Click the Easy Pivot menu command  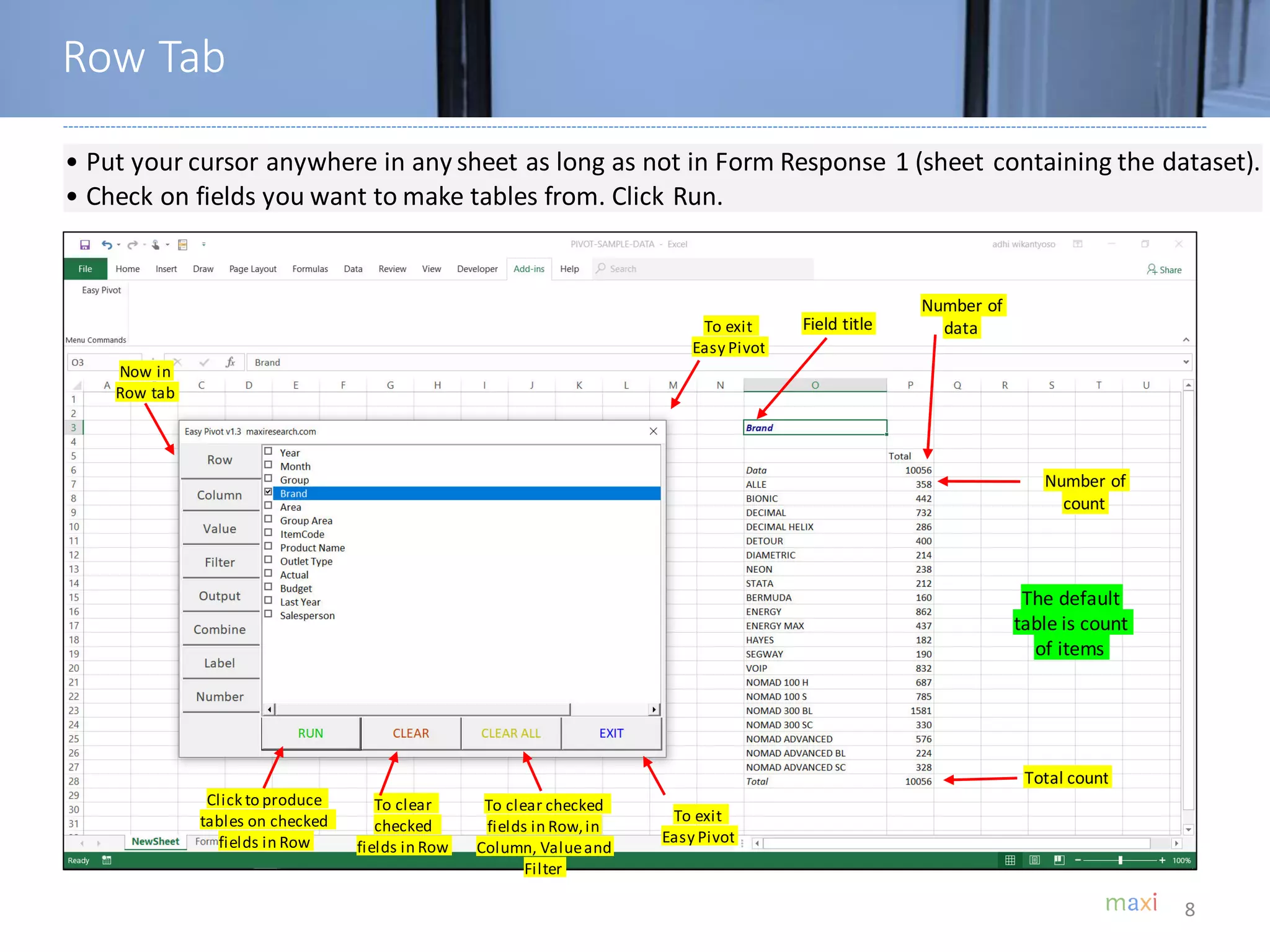tap(101, 290)
